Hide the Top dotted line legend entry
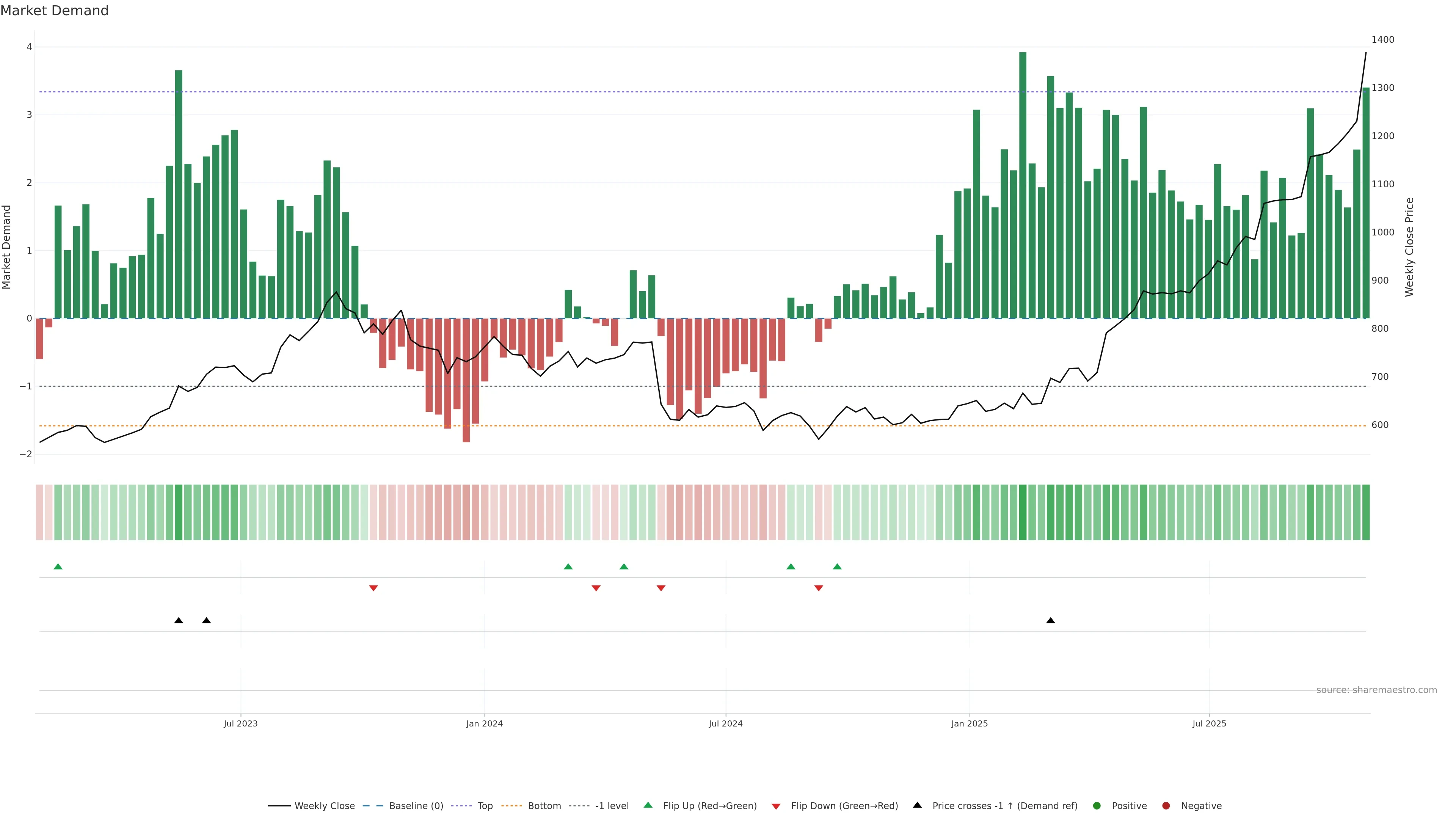Image resolution: width=1456 pixels, height=819 pixels. (485, 806)
